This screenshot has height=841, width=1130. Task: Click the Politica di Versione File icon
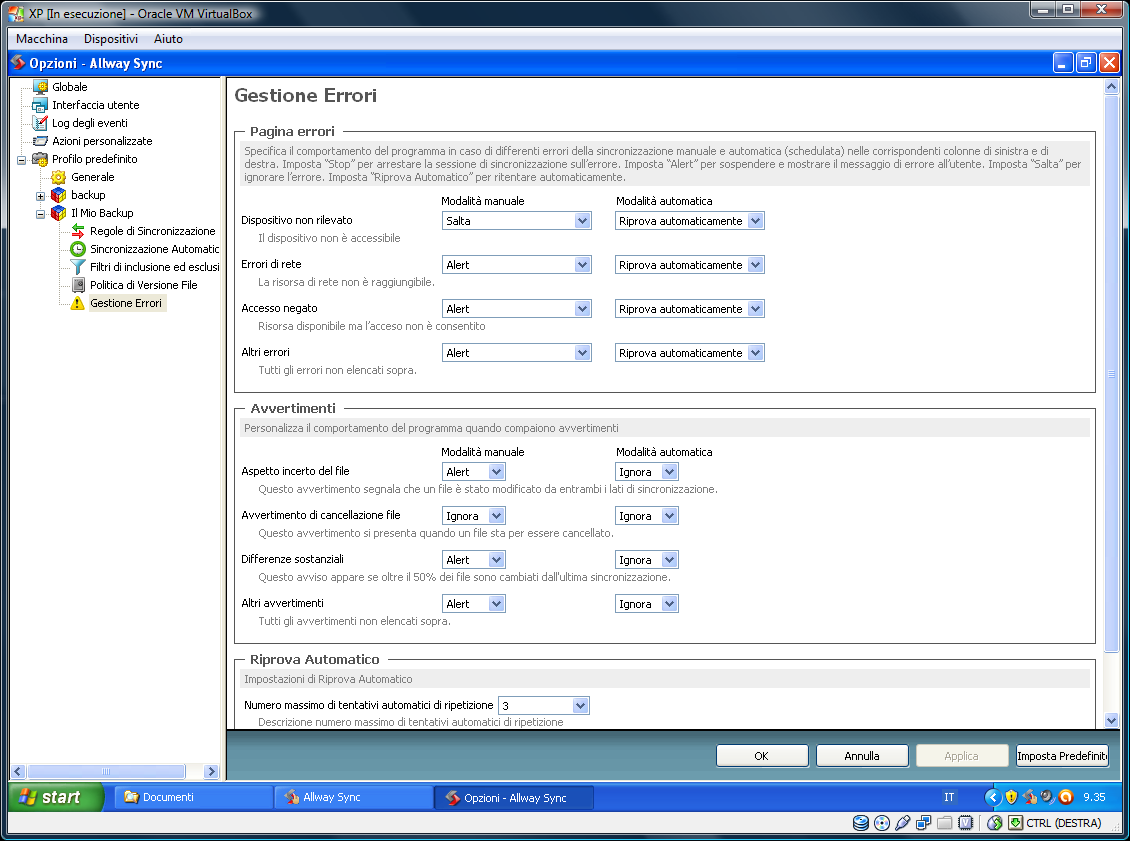click(x=78, y=285)
